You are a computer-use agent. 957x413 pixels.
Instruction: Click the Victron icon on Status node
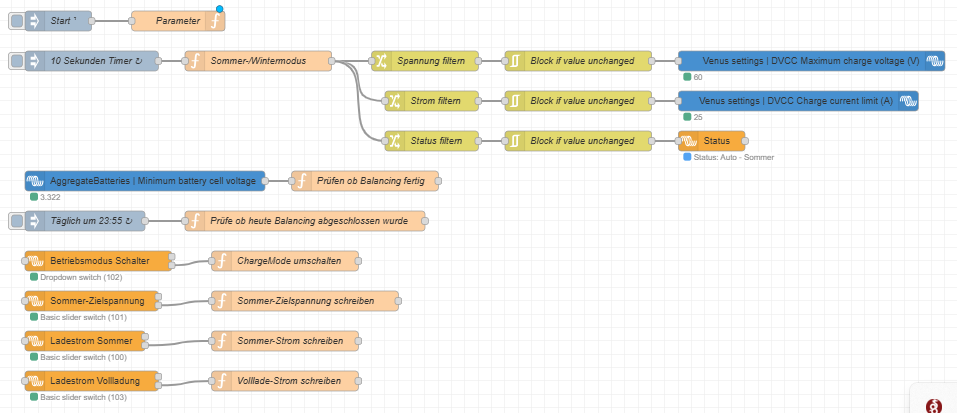click(688, 141)
